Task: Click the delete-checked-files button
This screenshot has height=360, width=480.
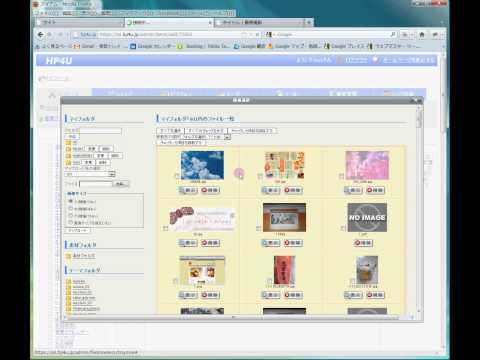Action: (252, 130)
